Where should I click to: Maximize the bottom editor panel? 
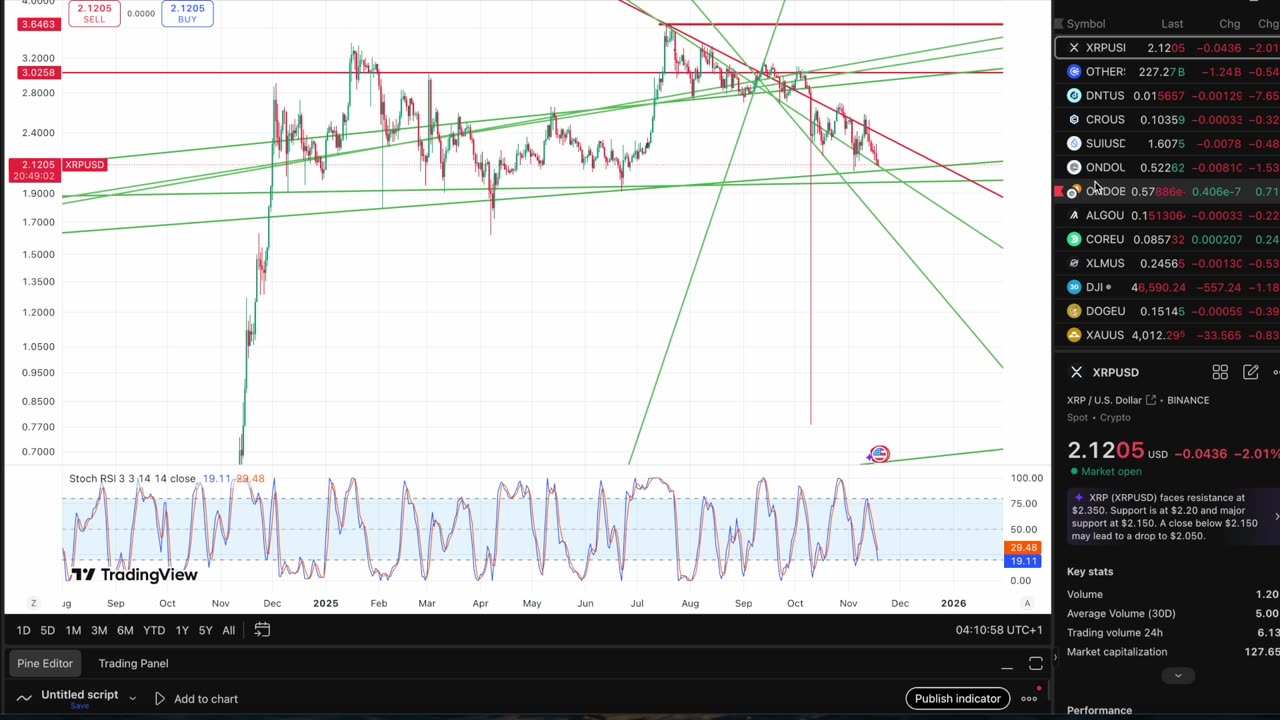(x=1036, y=664)
